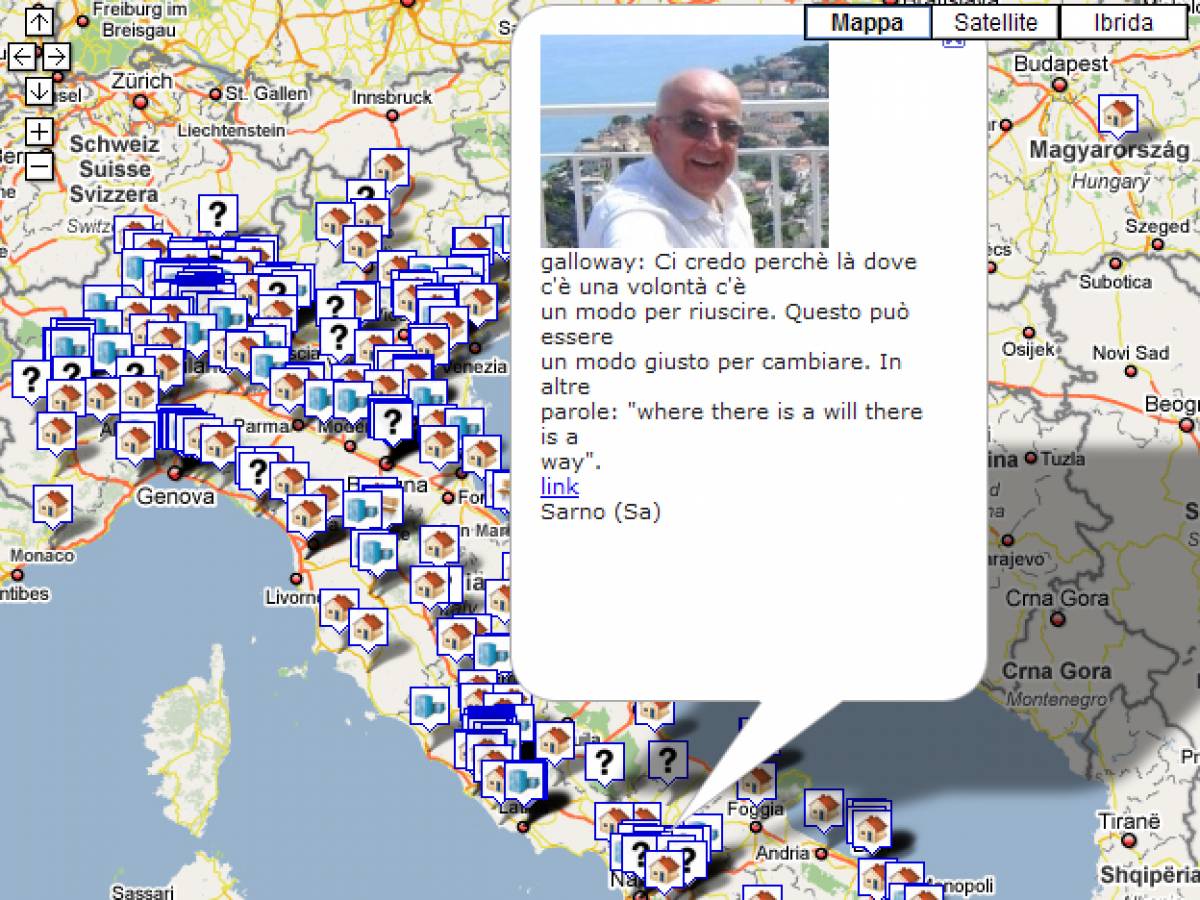Zoom in with the plus button
The image size is (1200, 900).
(x=39, y=131)
